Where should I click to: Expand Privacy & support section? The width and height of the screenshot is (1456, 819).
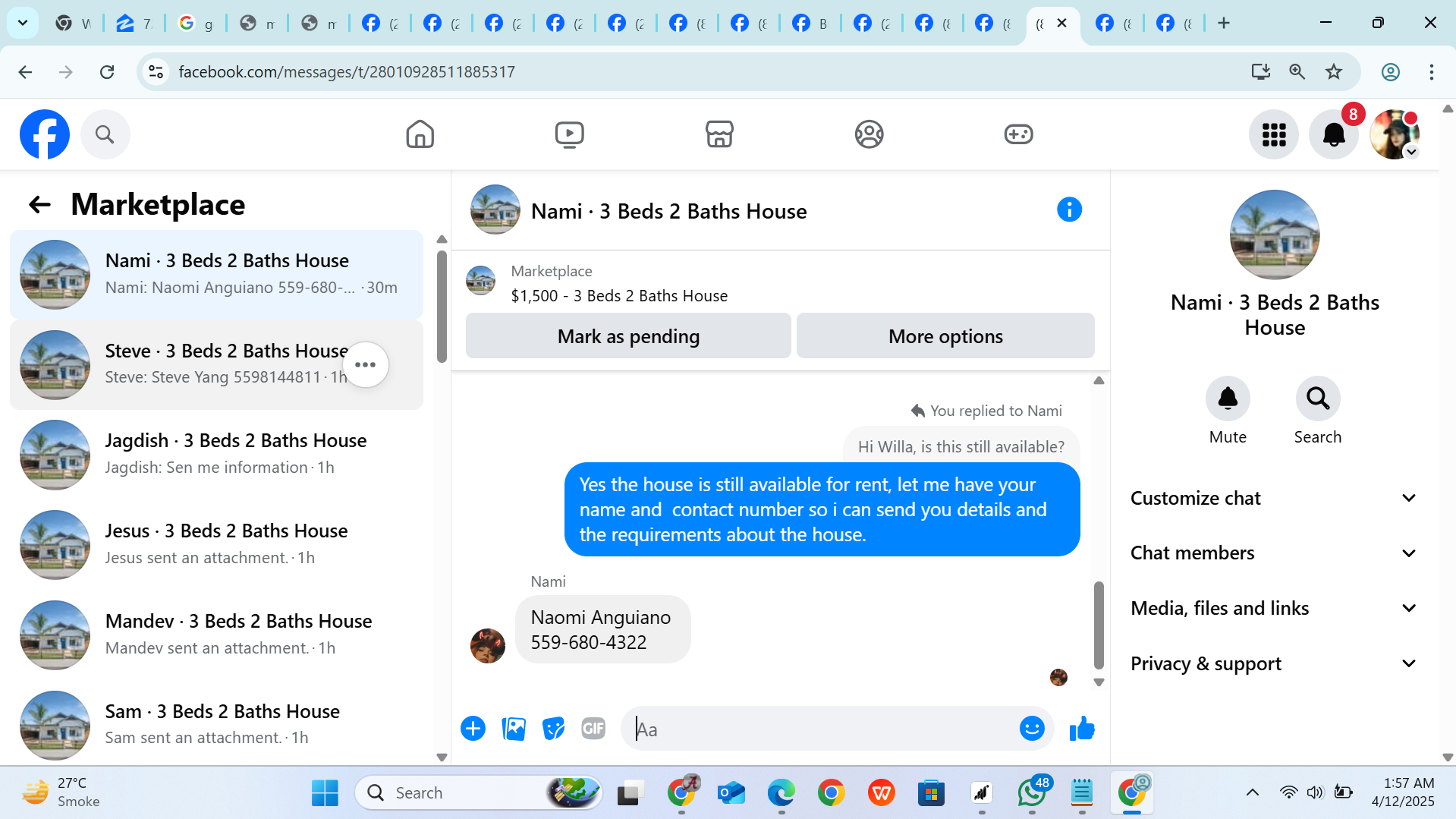pos(1274,664)
